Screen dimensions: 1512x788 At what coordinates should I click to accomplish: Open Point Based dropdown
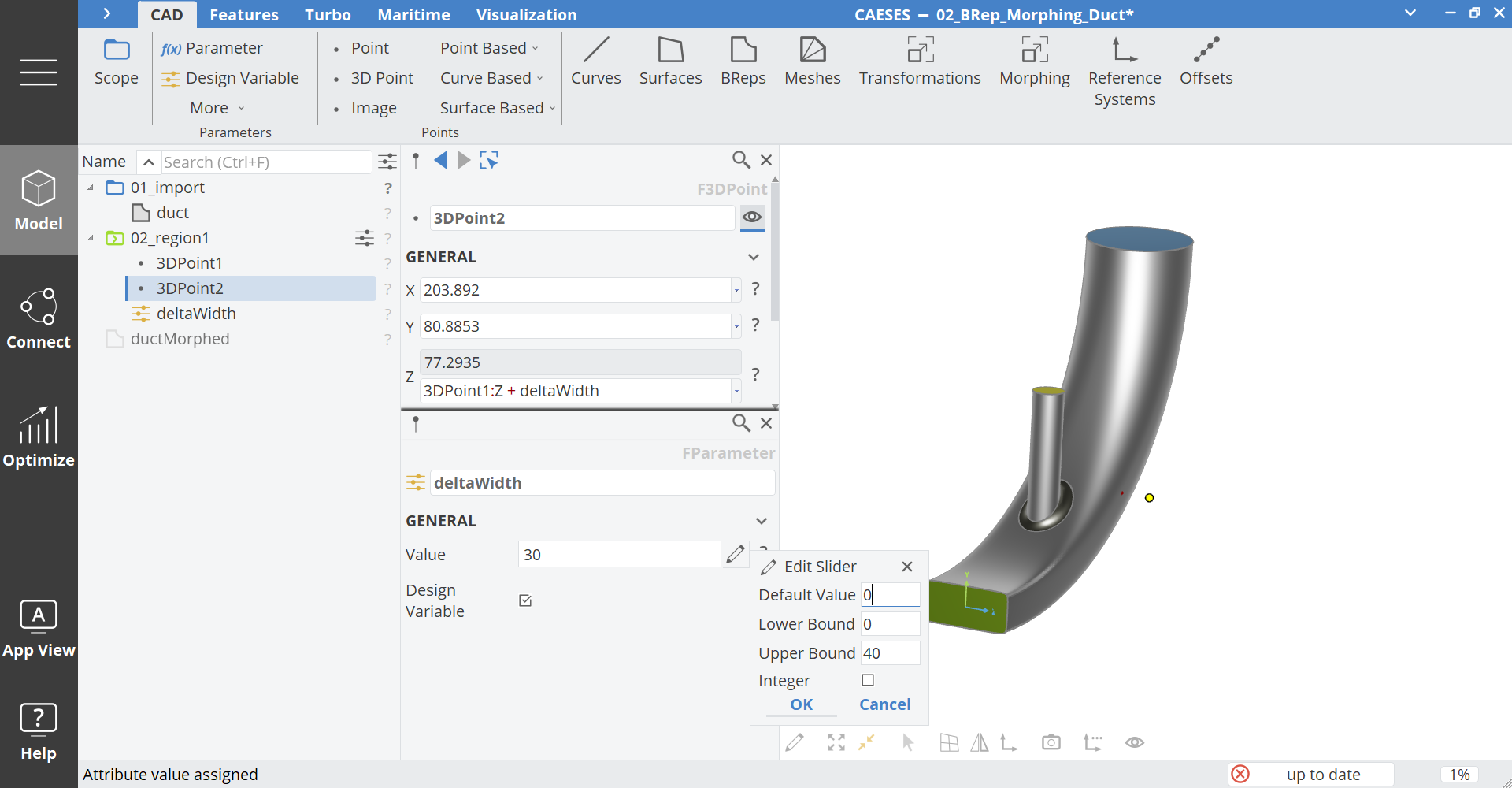pyautogui.click(x=489, y=48)
